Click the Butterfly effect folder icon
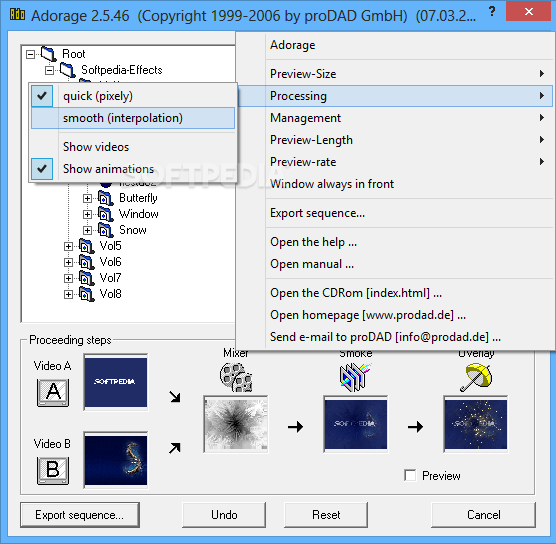 pos(105,198)
